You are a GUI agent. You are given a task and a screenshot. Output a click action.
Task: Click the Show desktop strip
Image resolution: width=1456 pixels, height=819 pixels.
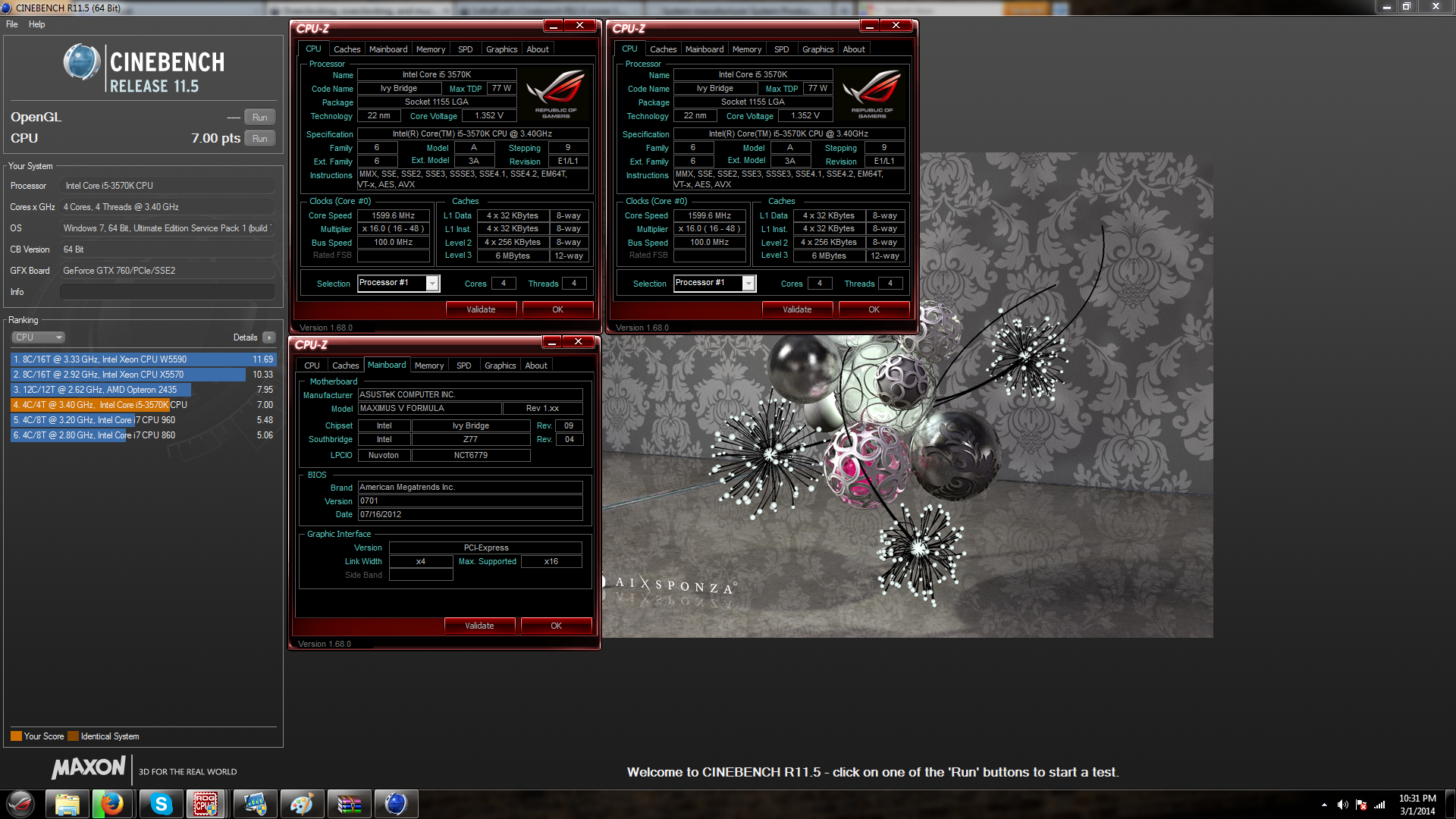point(1450,805)
